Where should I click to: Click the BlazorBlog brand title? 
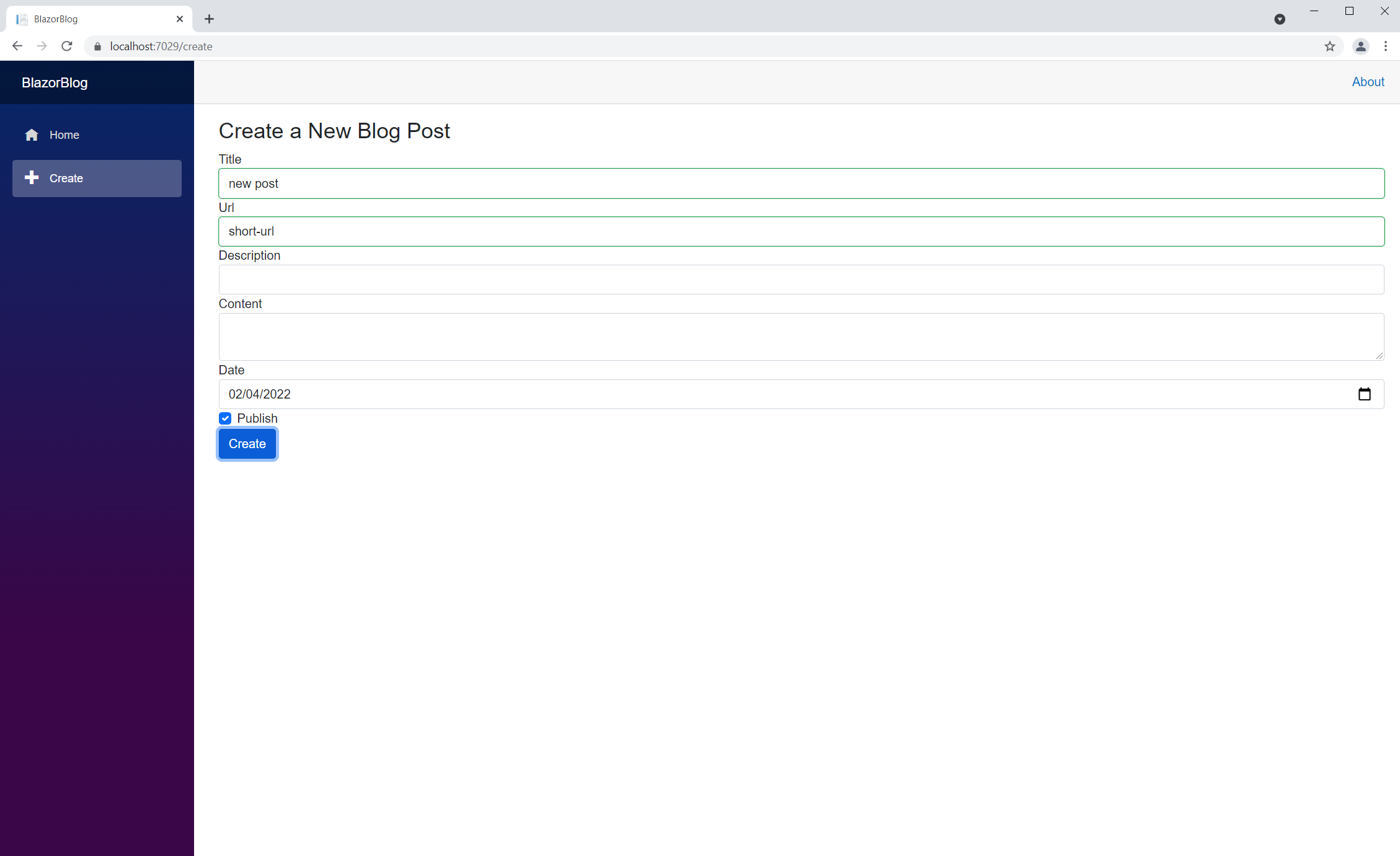click(55, 82)
